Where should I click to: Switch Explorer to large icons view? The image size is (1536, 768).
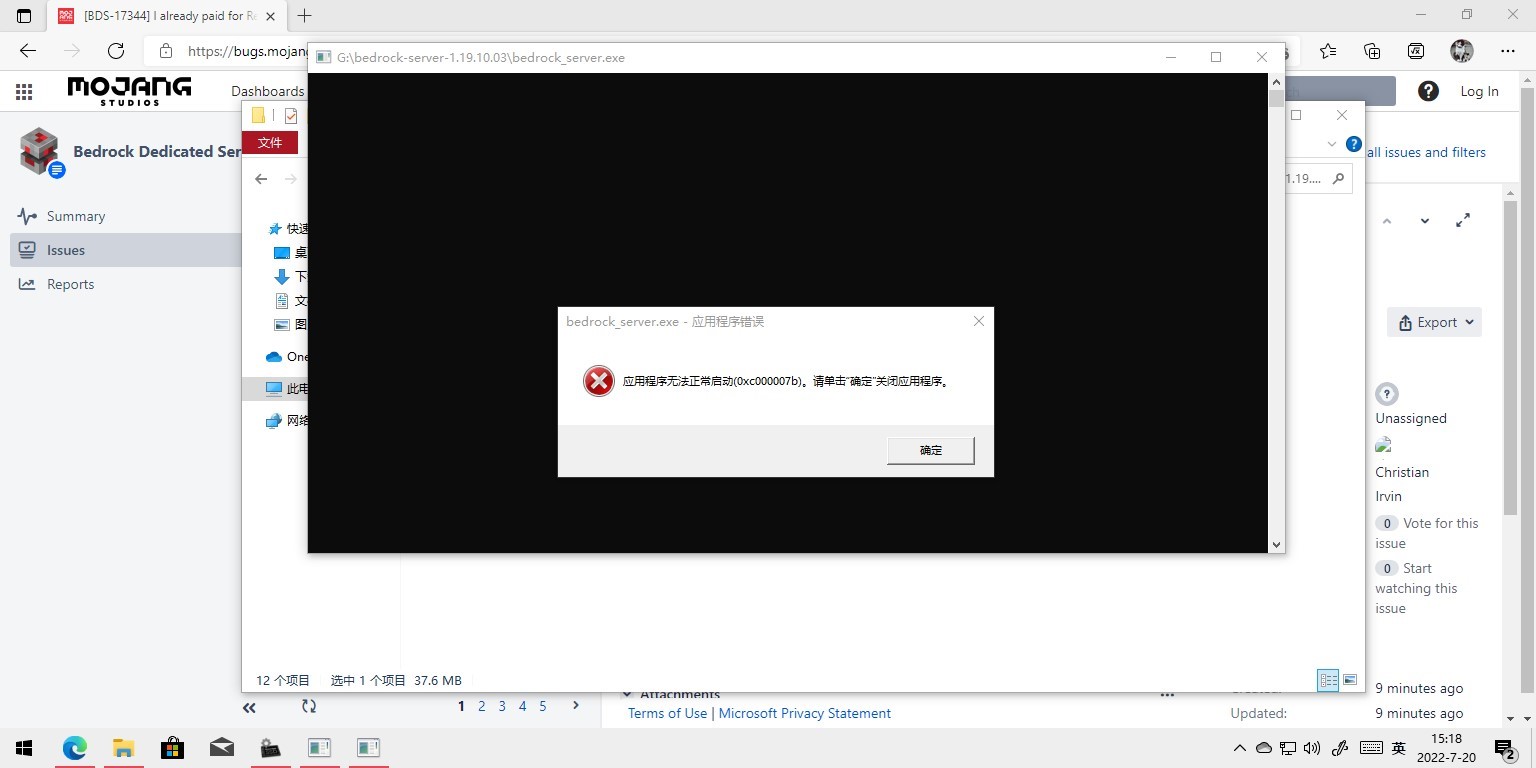click(x=1350, y=680)
